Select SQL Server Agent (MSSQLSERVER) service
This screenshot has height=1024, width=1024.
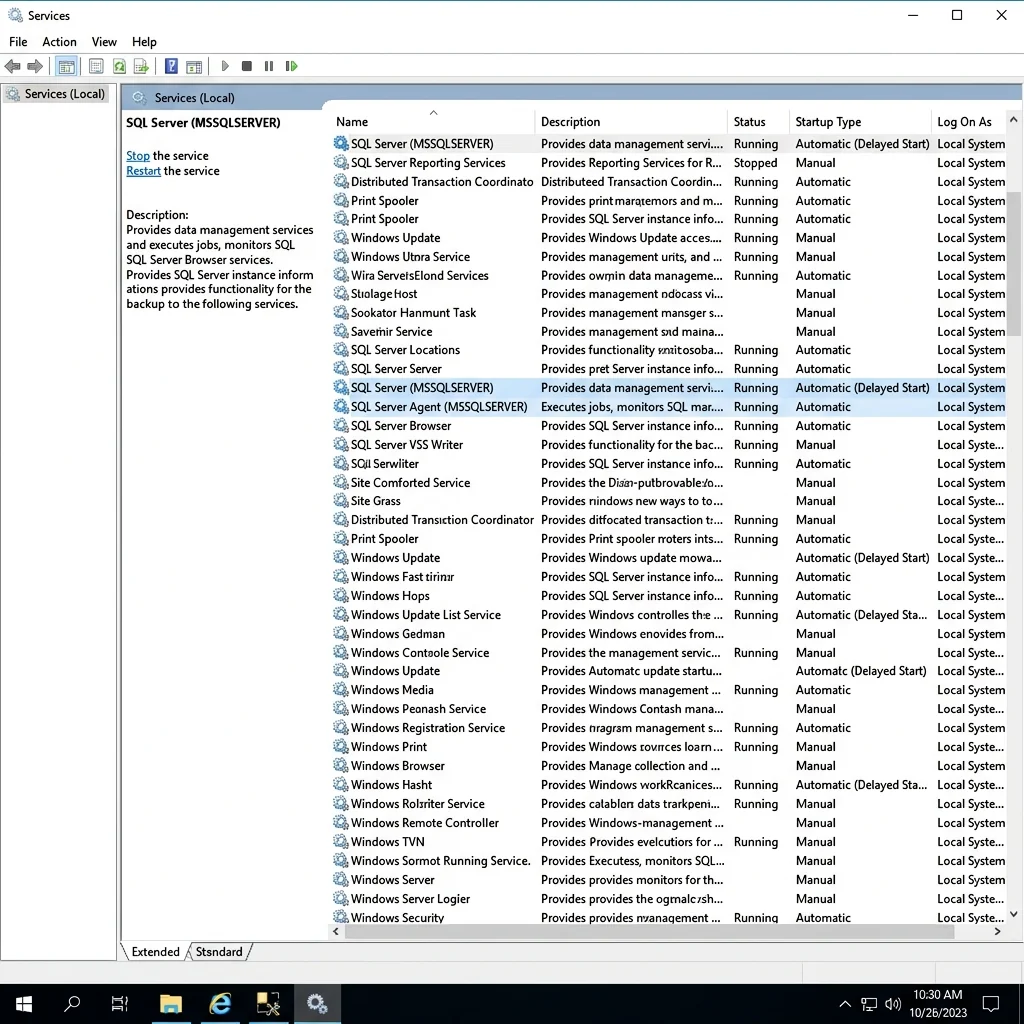coord(668,407)
